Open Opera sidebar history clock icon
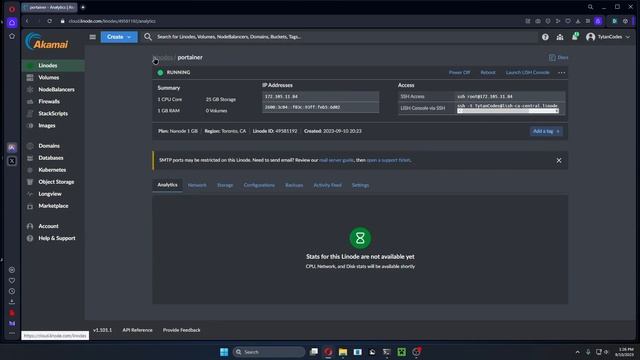The image size is (640, 360). coord(12,291)
